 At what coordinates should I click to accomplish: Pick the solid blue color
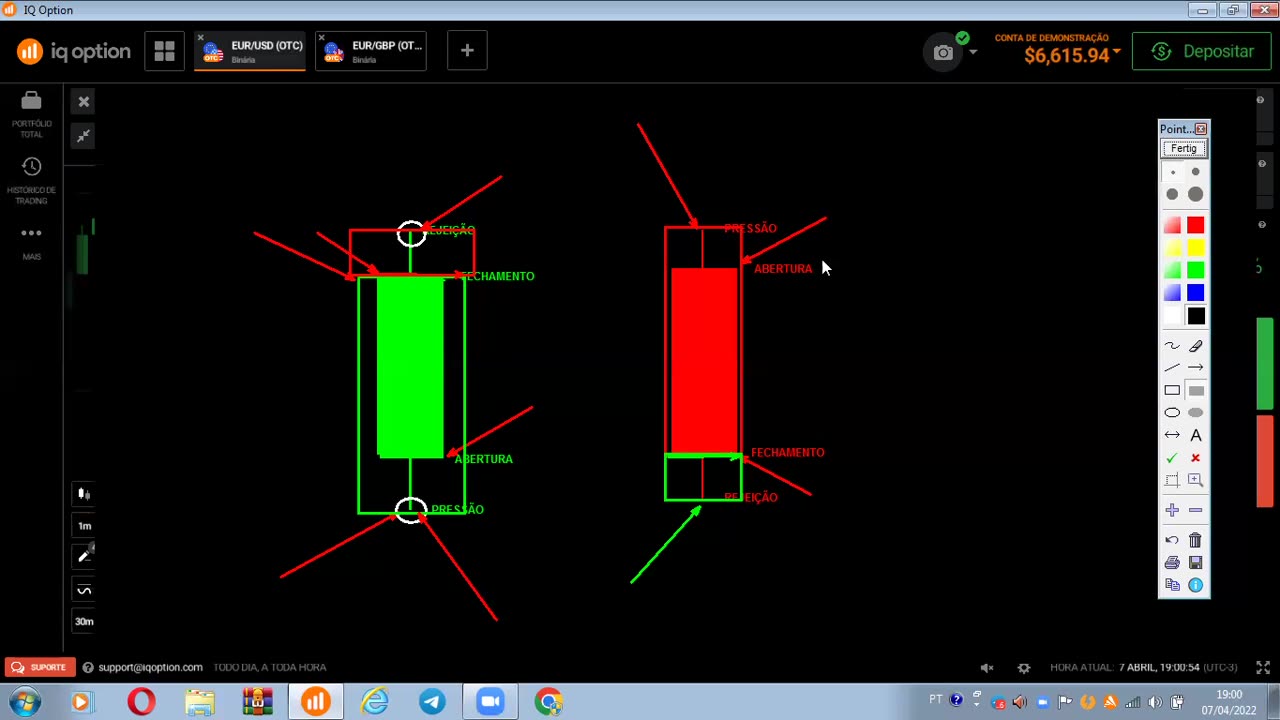[x=1196, y=293]
